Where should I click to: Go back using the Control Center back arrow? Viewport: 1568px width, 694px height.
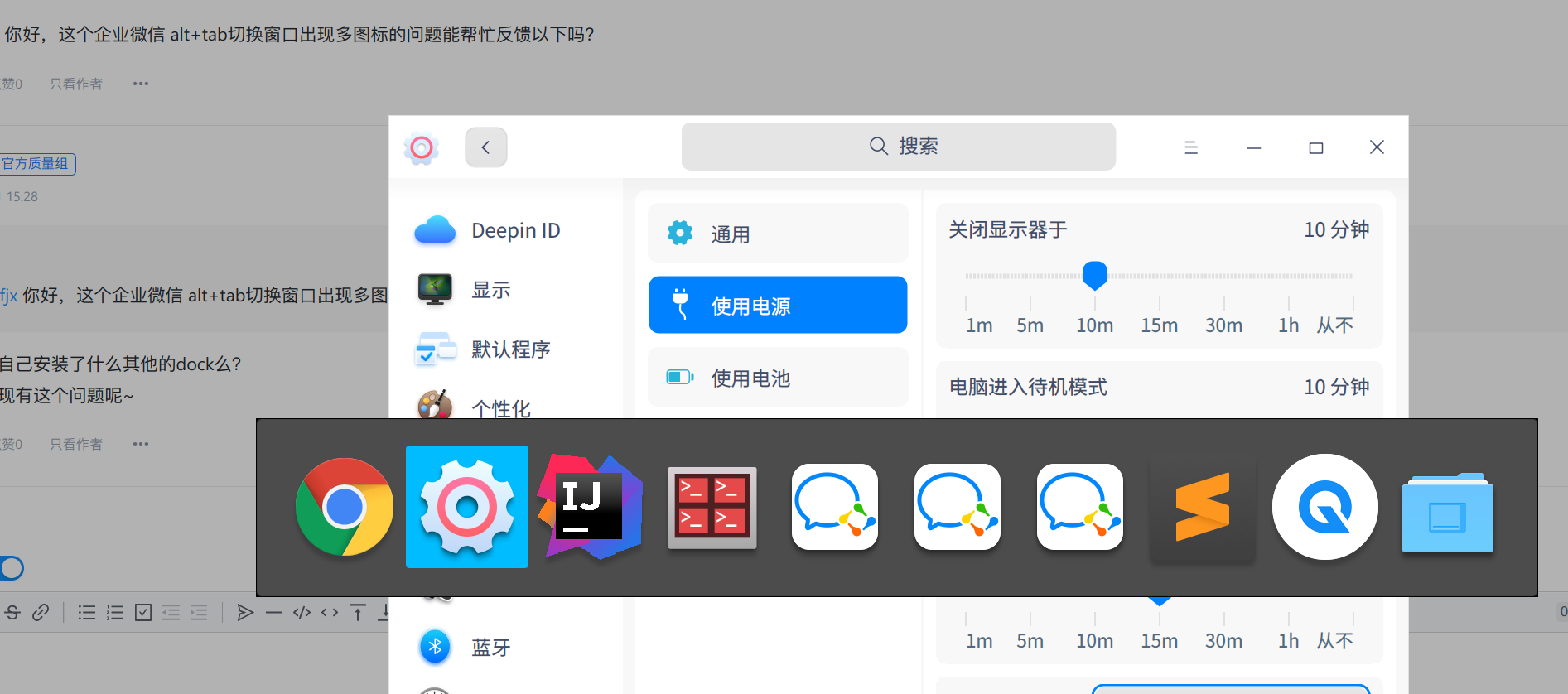(486, 147)
